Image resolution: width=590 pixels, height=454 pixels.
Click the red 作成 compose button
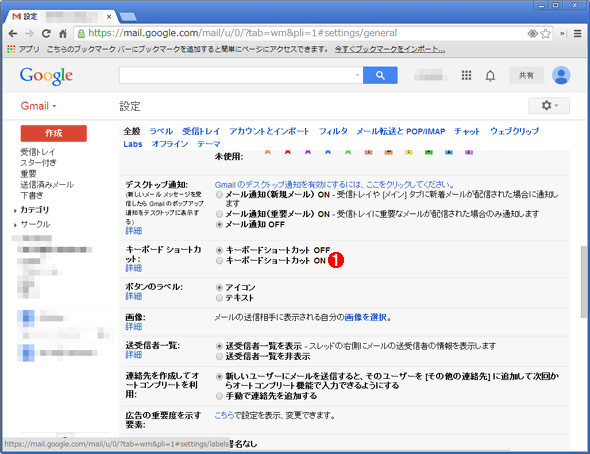(x=53, y=133)
